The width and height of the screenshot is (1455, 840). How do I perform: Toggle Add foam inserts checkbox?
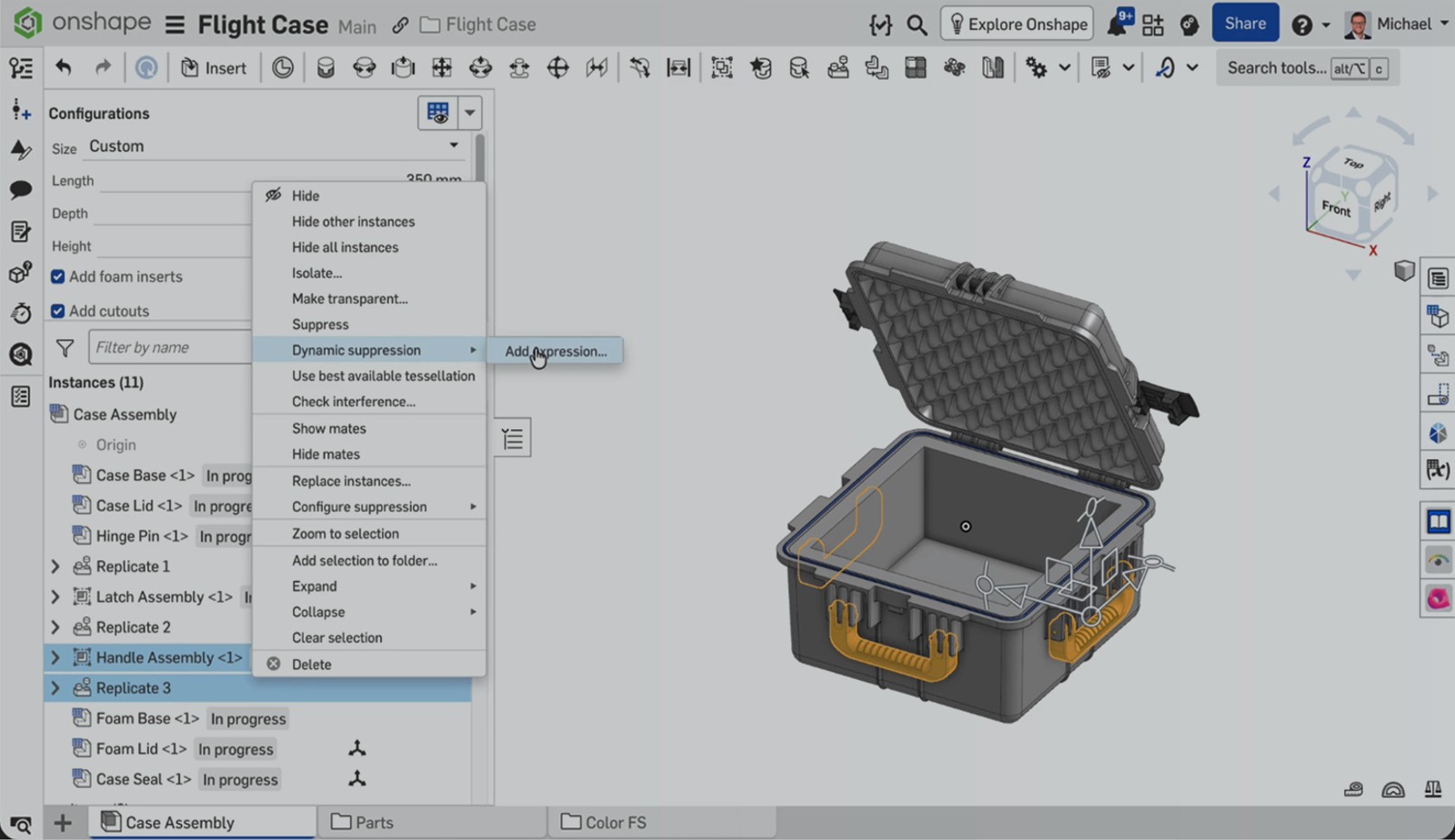pos(57,276)
